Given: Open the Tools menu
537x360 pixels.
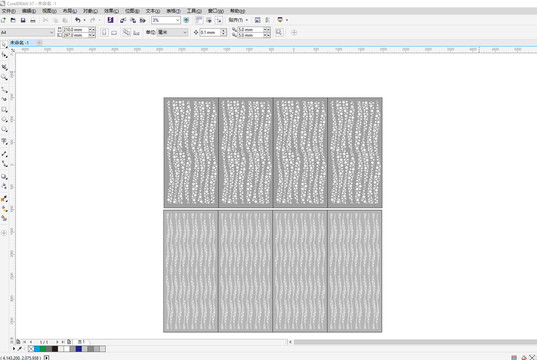Looking at the screenshot, I should point(194,11).
